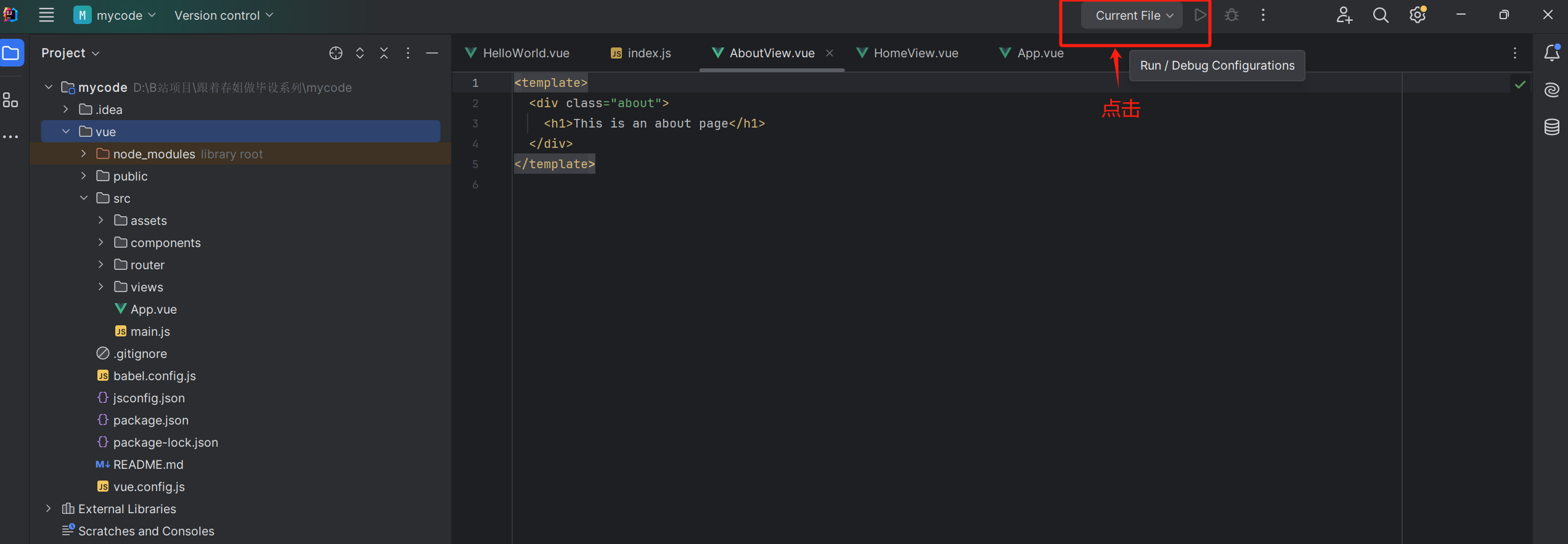Select package-lock.json file
The image size is (1568, 544).
click(x=158, y=442)
